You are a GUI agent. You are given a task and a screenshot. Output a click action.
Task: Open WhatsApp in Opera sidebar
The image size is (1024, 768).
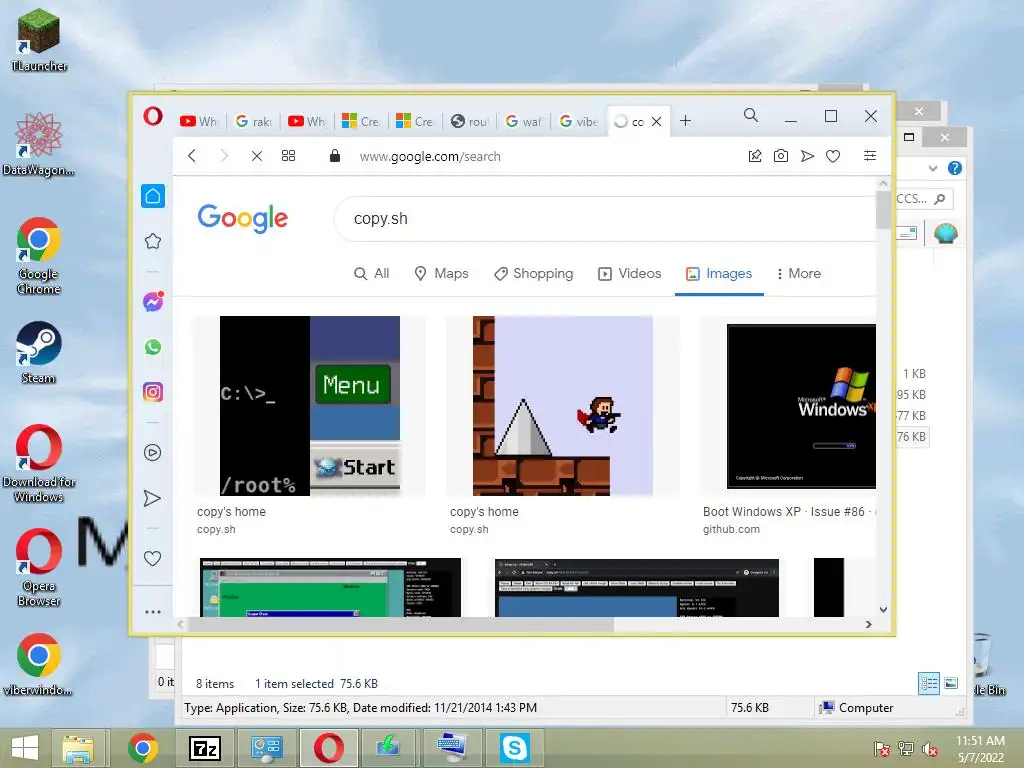pyautogui.click(x=153, y=347)
